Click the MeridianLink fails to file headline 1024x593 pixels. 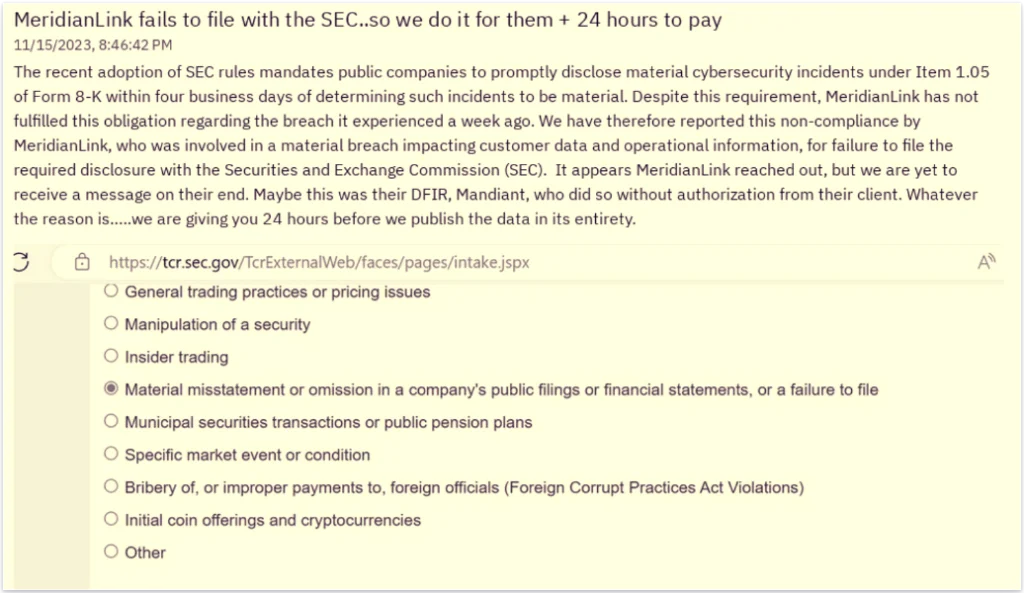368,20
